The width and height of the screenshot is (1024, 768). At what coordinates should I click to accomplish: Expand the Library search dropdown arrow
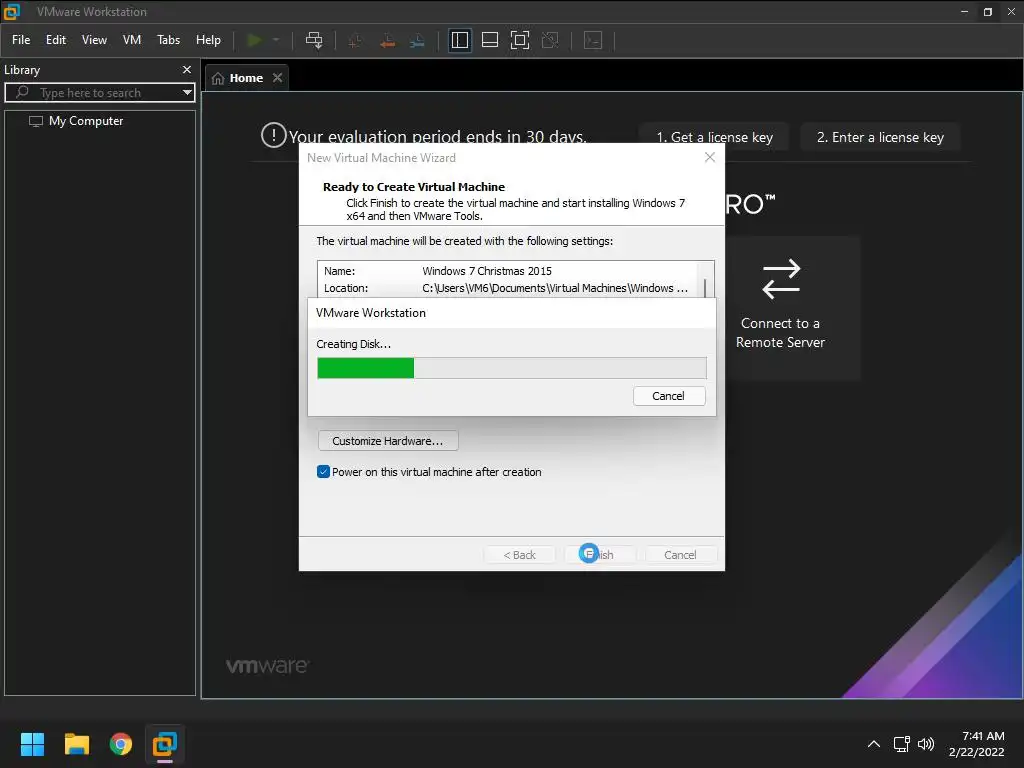coord(187,93)
